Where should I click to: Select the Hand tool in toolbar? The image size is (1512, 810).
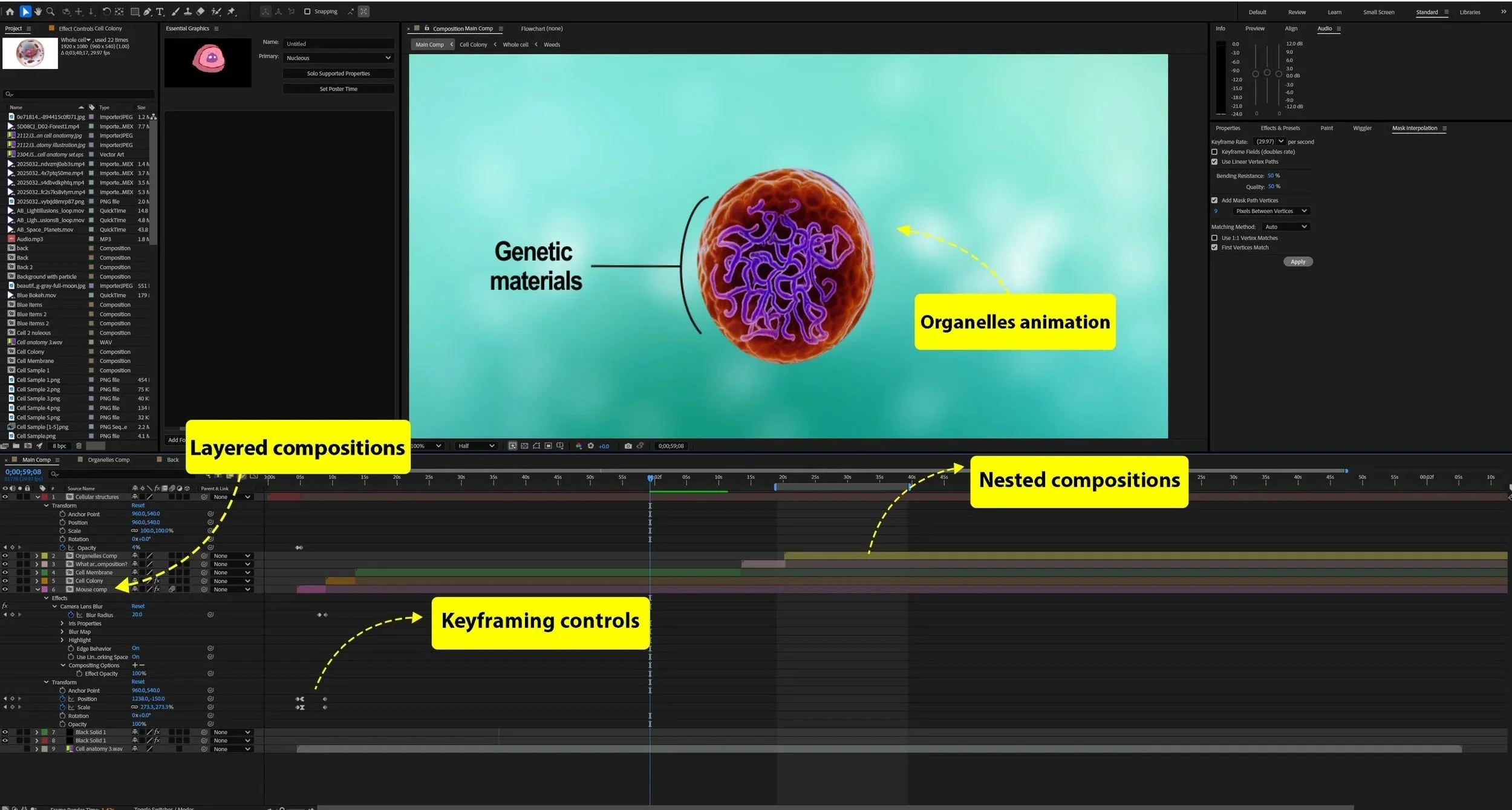point(38,11)
